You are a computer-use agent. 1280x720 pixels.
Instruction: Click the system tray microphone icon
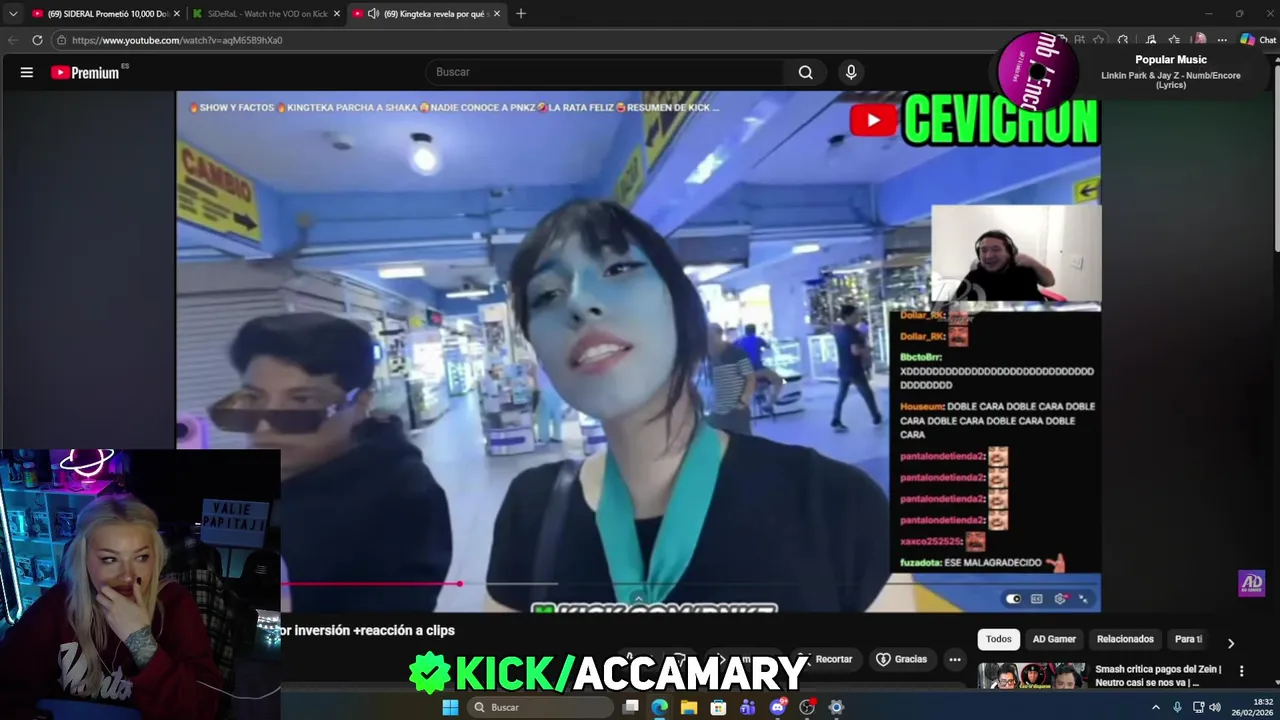tap(1177, 707)
